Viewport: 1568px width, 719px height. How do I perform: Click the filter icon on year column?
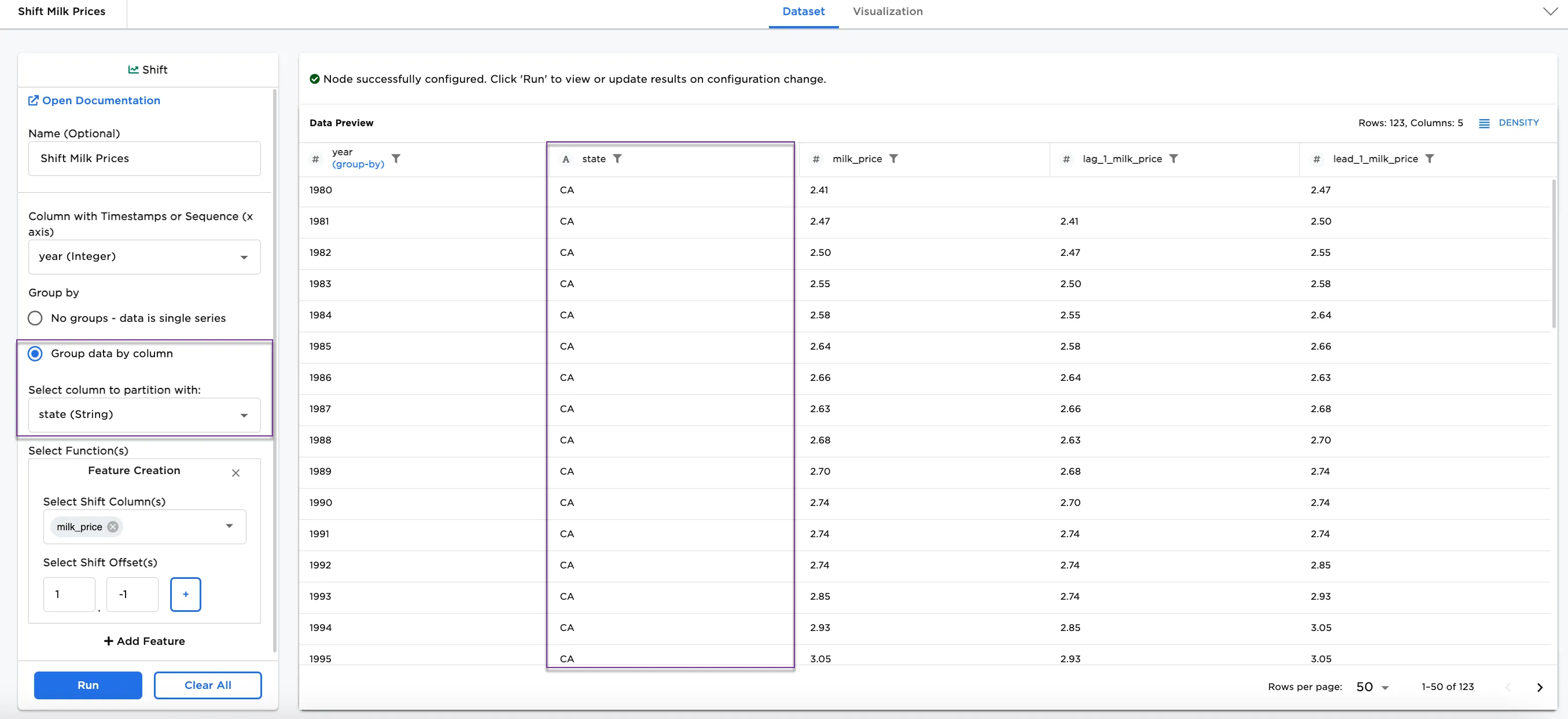tap(396, 158)
